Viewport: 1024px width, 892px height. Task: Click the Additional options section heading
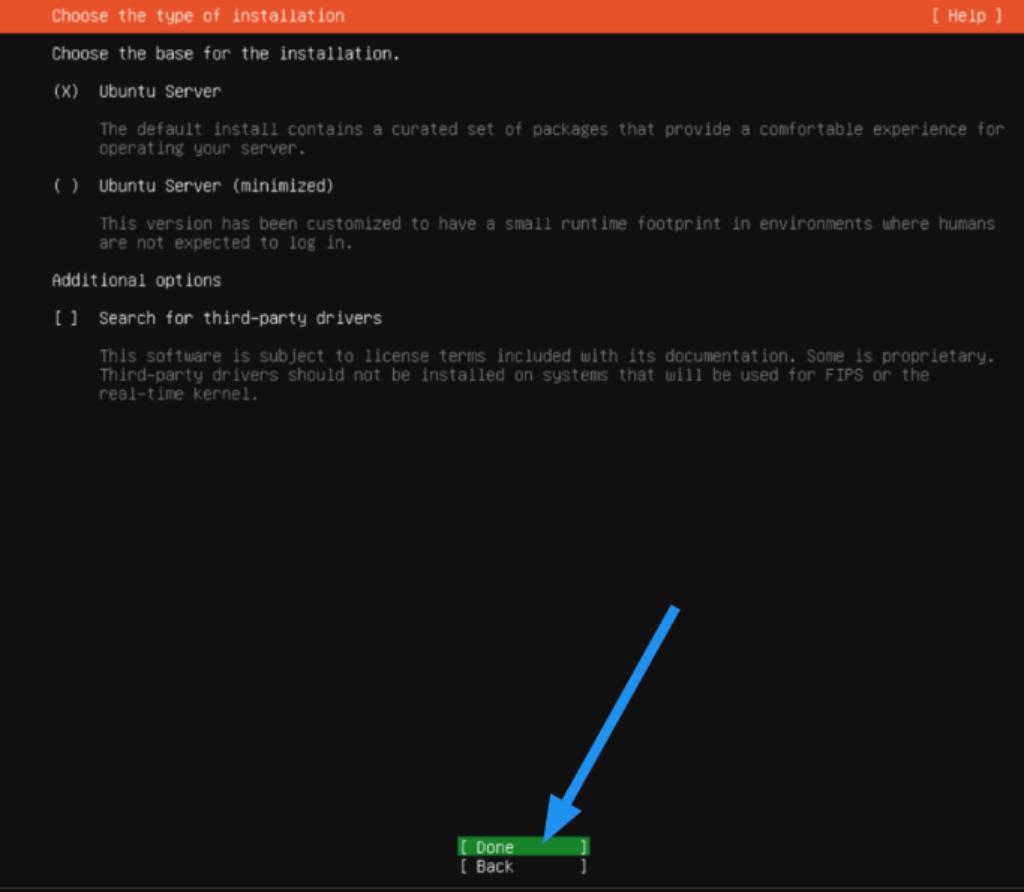[136, 280]
